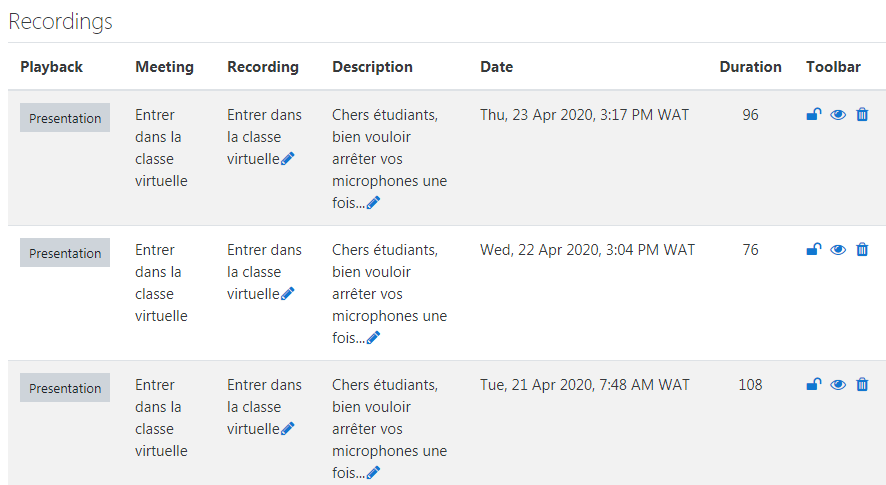Edit description of the 22 Apr recording
Image resolution: width=886 pixels, height=485 pixels.
point(374,338)
